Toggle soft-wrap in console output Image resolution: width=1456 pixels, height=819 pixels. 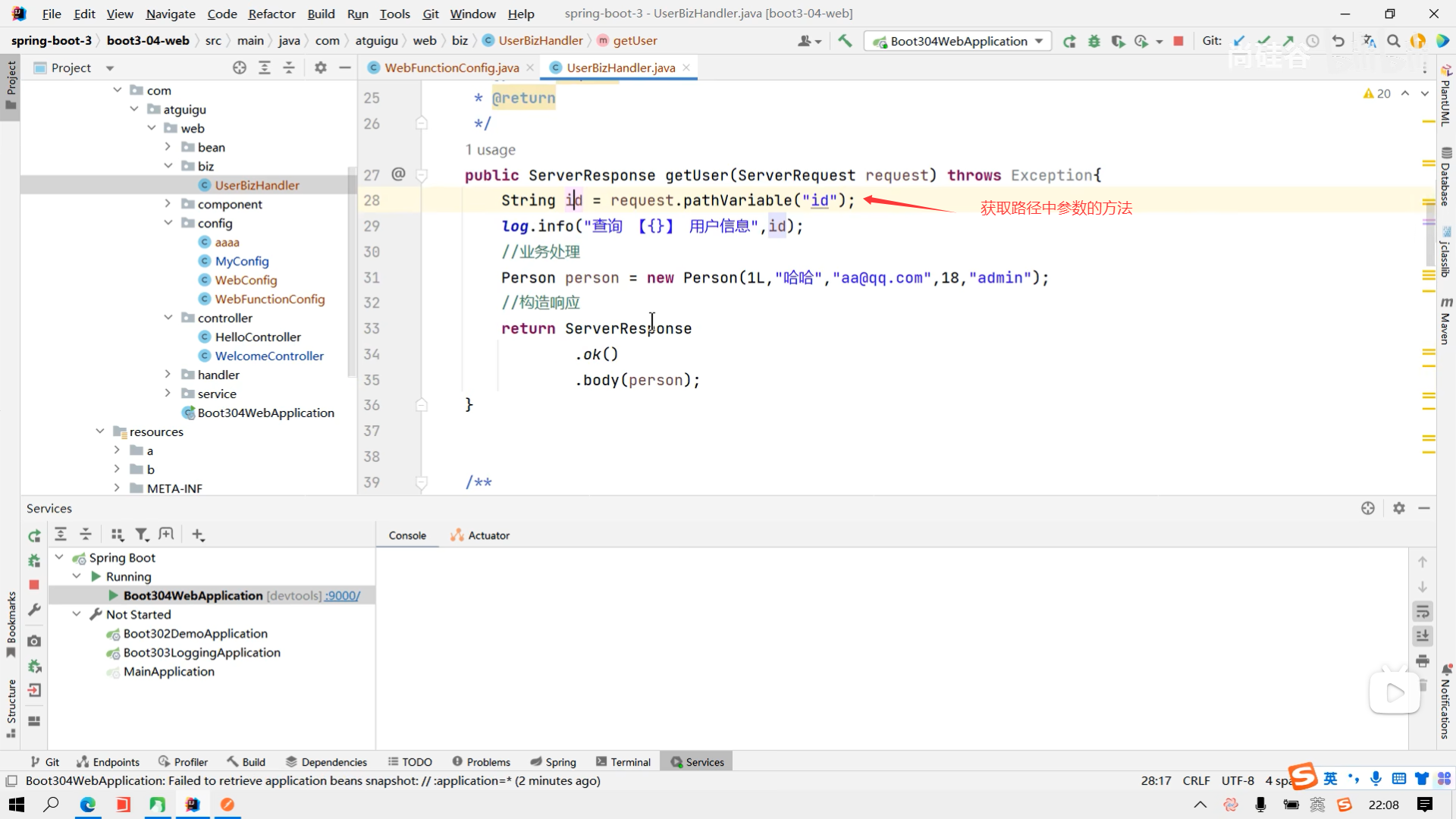coord(1423,611)
